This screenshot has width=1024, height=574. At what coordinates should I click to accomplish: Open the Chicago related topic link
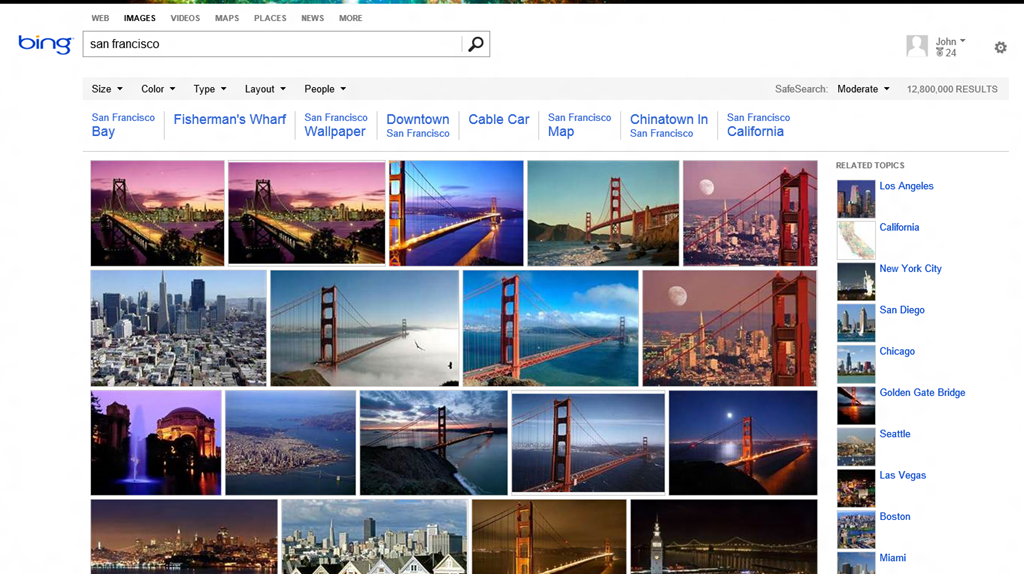tap(897, 351)
